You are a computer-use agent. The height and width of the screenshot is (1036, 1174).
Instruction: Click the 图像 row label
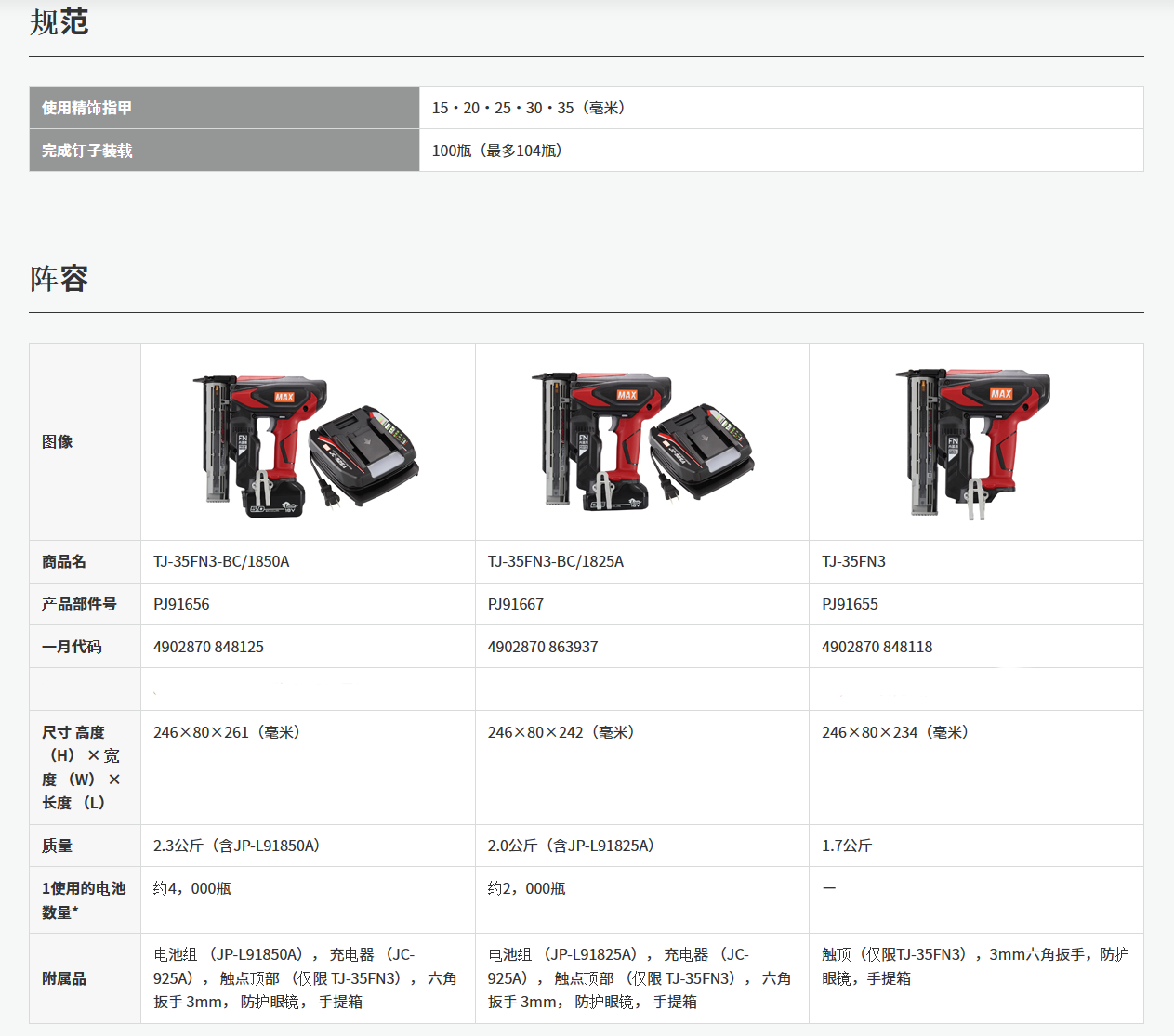point(57,441)
